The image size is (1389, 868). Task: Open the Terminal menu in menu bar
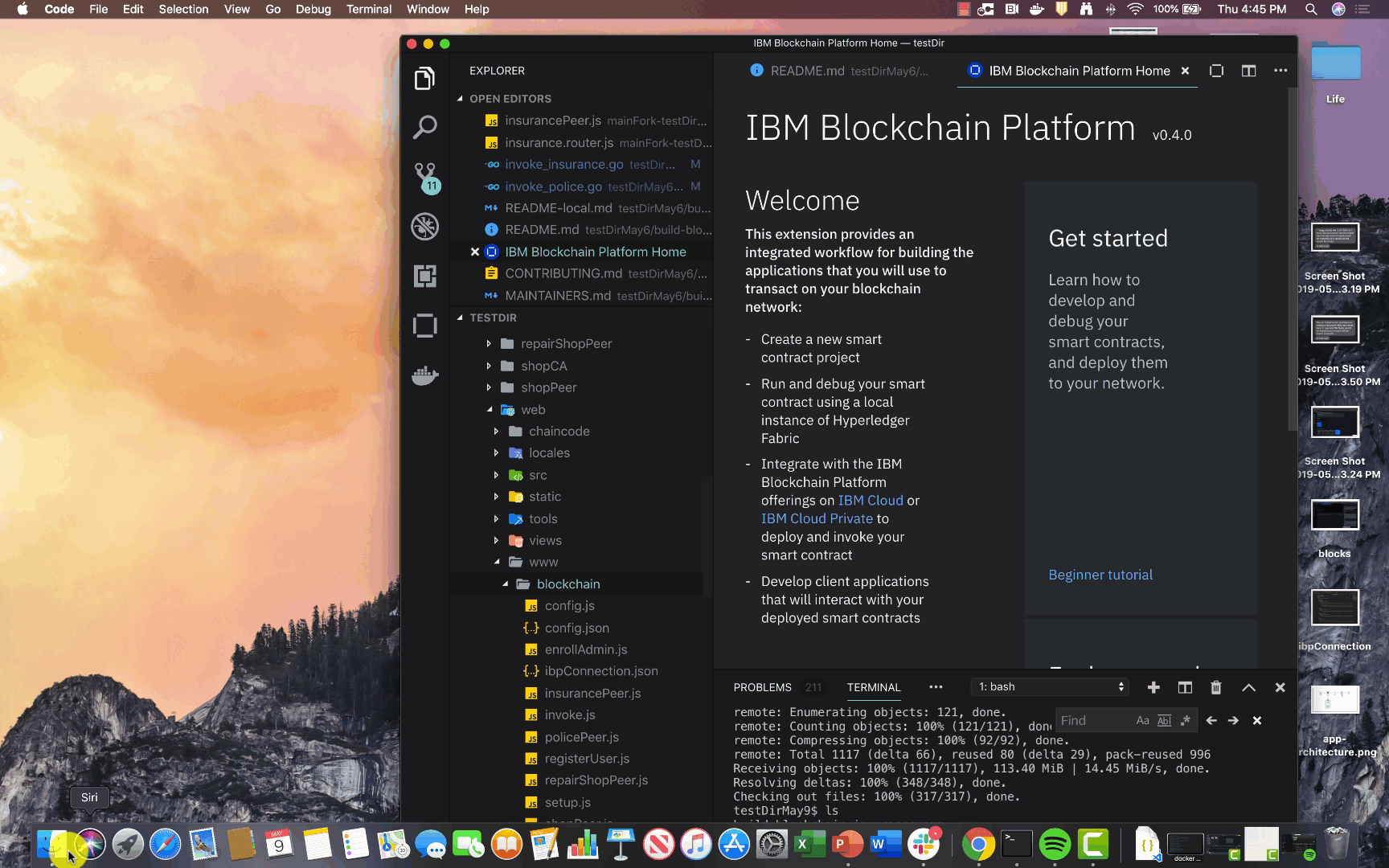pyautogui.click(x=369, y=9)
